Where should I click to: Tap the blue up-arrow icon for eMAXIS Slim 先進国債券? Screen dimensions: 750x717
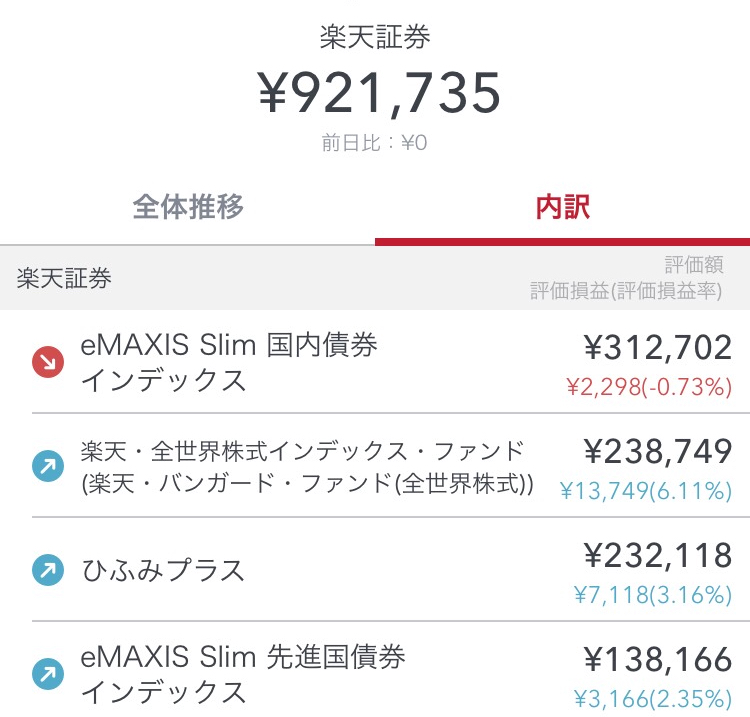48,674
